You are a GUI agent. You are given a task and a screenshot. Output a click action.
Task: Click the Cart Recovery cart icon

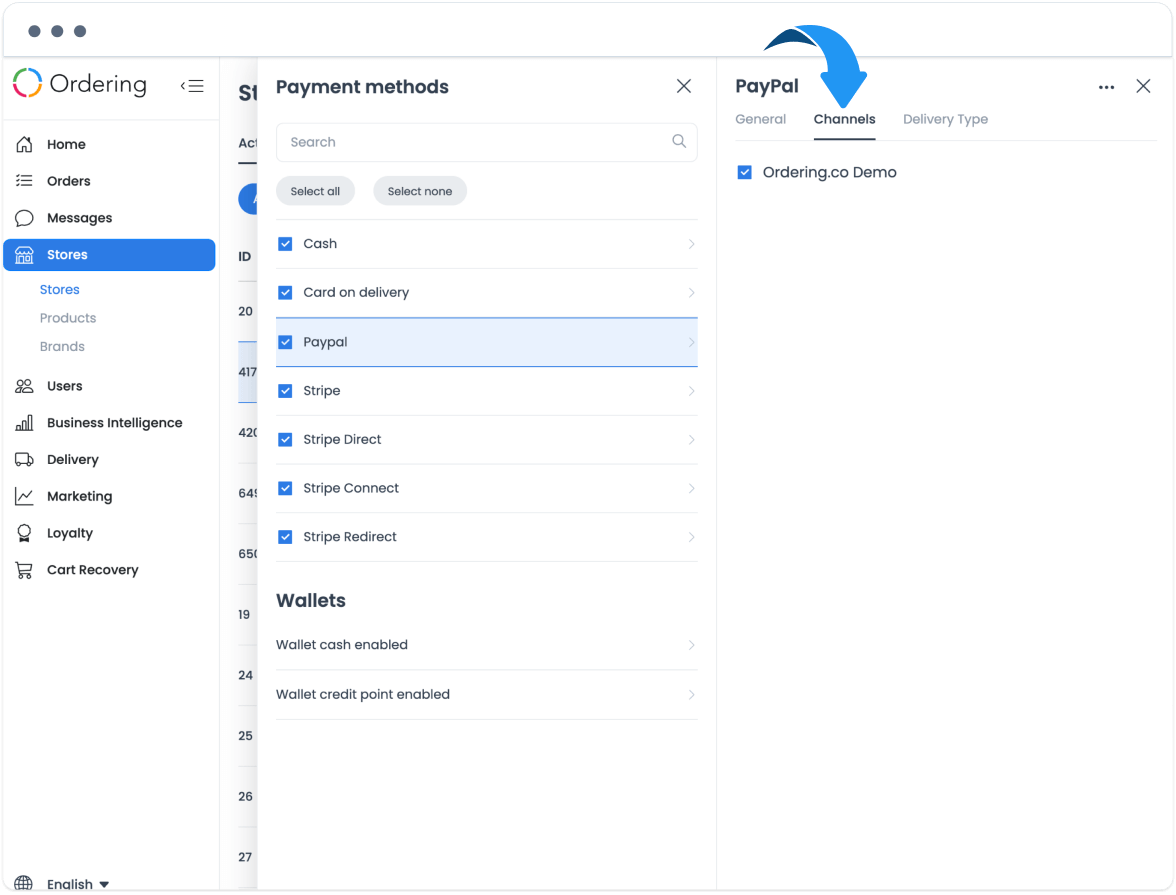tap(24, 570)
